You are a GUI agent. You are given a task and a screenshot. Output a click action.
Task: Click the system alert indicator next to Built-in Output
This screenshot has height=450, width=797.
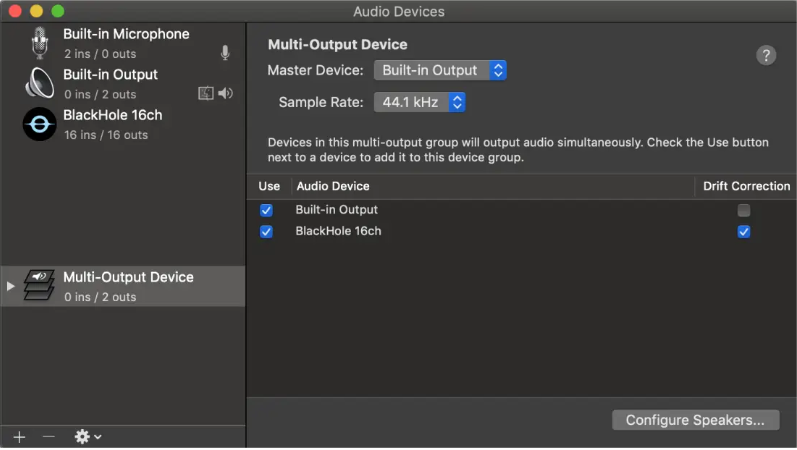(206, 93)
